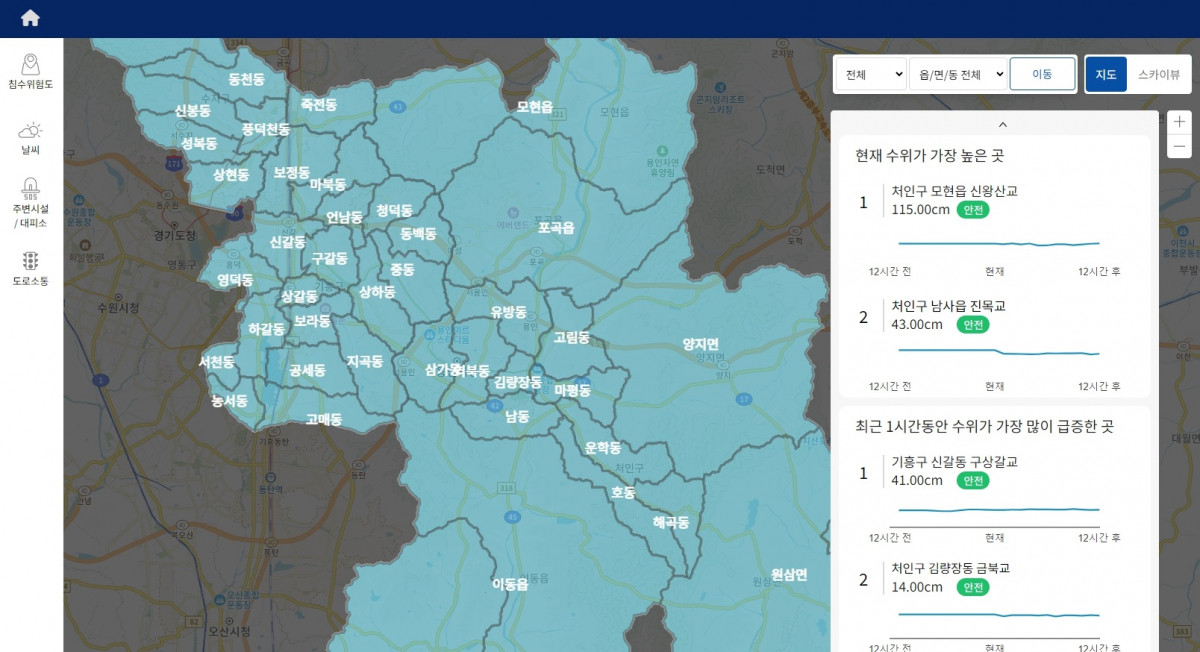Viewport: 1200px width, 652px height.
Task: Click the 주변시설/대피소 shelter icon
Action: pos(30,205)
